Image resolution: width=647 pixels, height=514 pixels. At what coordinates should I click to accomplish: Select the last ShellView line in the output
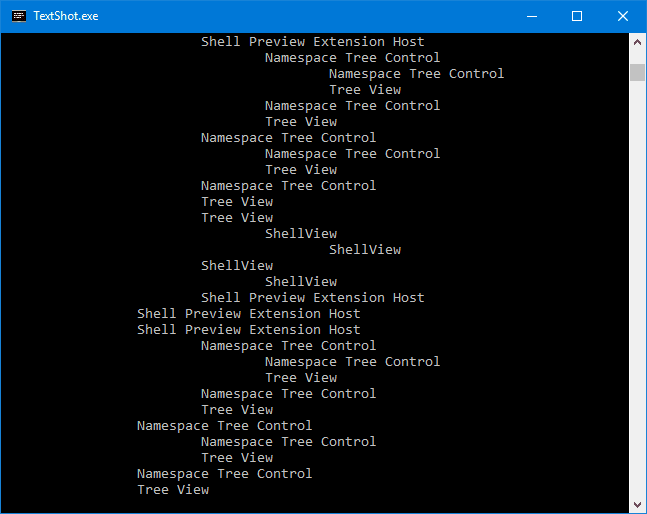tap(300, 282)
